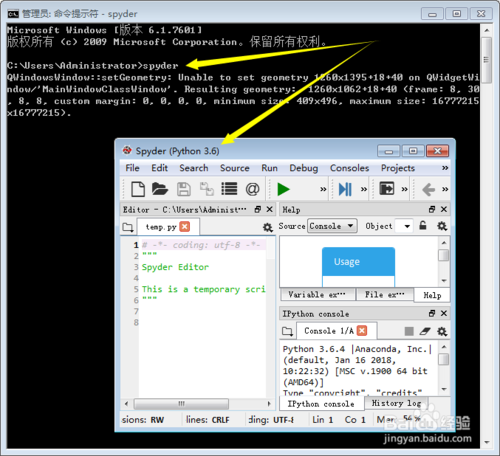The image size is (500, 456).
Task: Open file using the folder icon
Action: pyautogui.click(x=160, y=189)
